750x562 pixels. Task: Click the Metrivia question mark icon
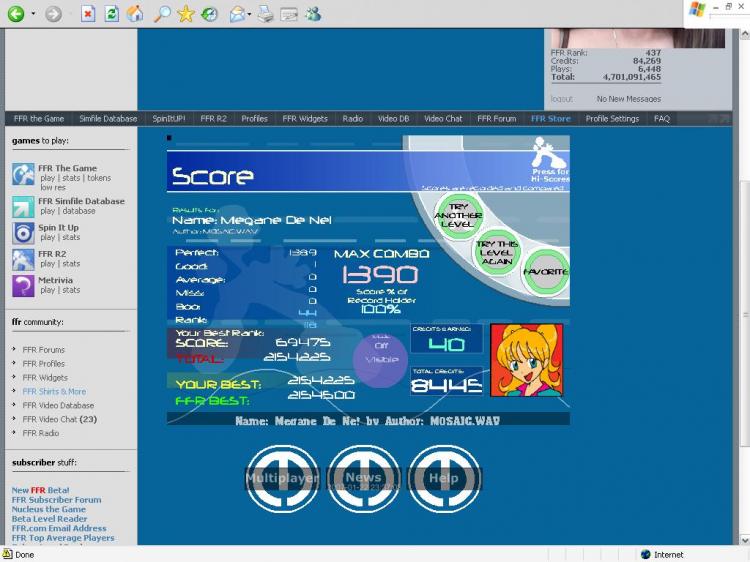(x=23, y=286)
